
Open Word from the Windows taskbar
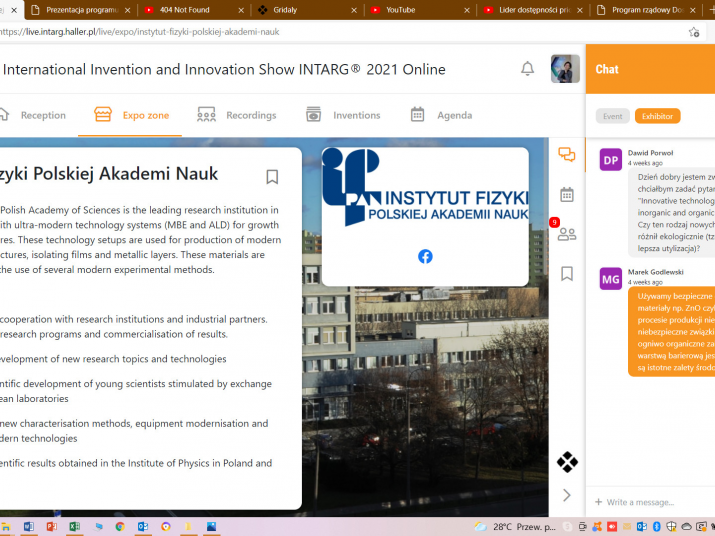[28, 526]
